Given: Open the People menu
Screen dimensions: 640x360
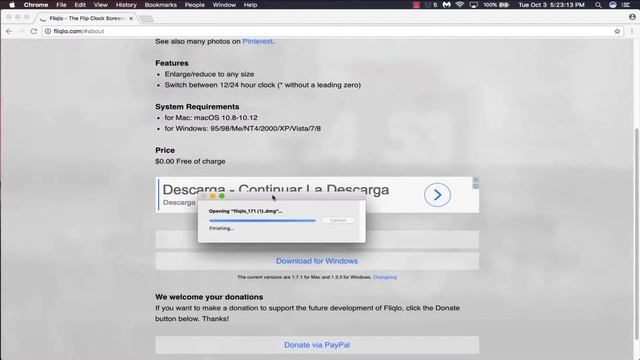Looking at the screenshot, I should [x=195, y=5].
